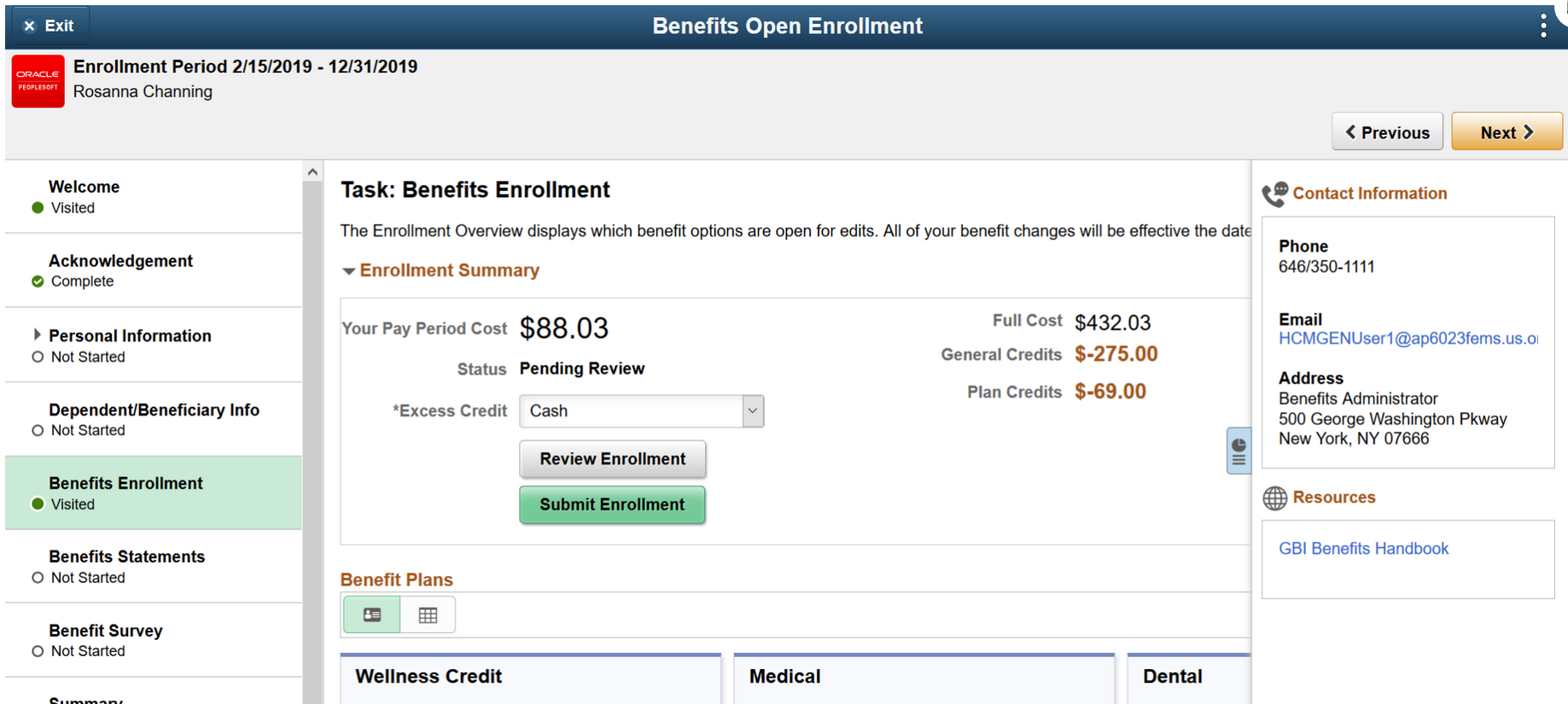The height and width of the screenshot is (704, 1568).
Task: Open the side panel tab with chart icon
Action: 1239,451
